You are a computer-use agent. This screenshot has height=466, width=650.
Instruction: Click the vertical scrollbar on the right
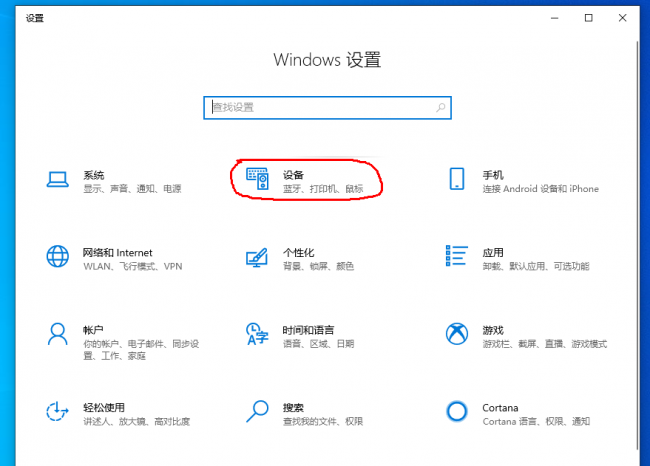tap(637, 245)
